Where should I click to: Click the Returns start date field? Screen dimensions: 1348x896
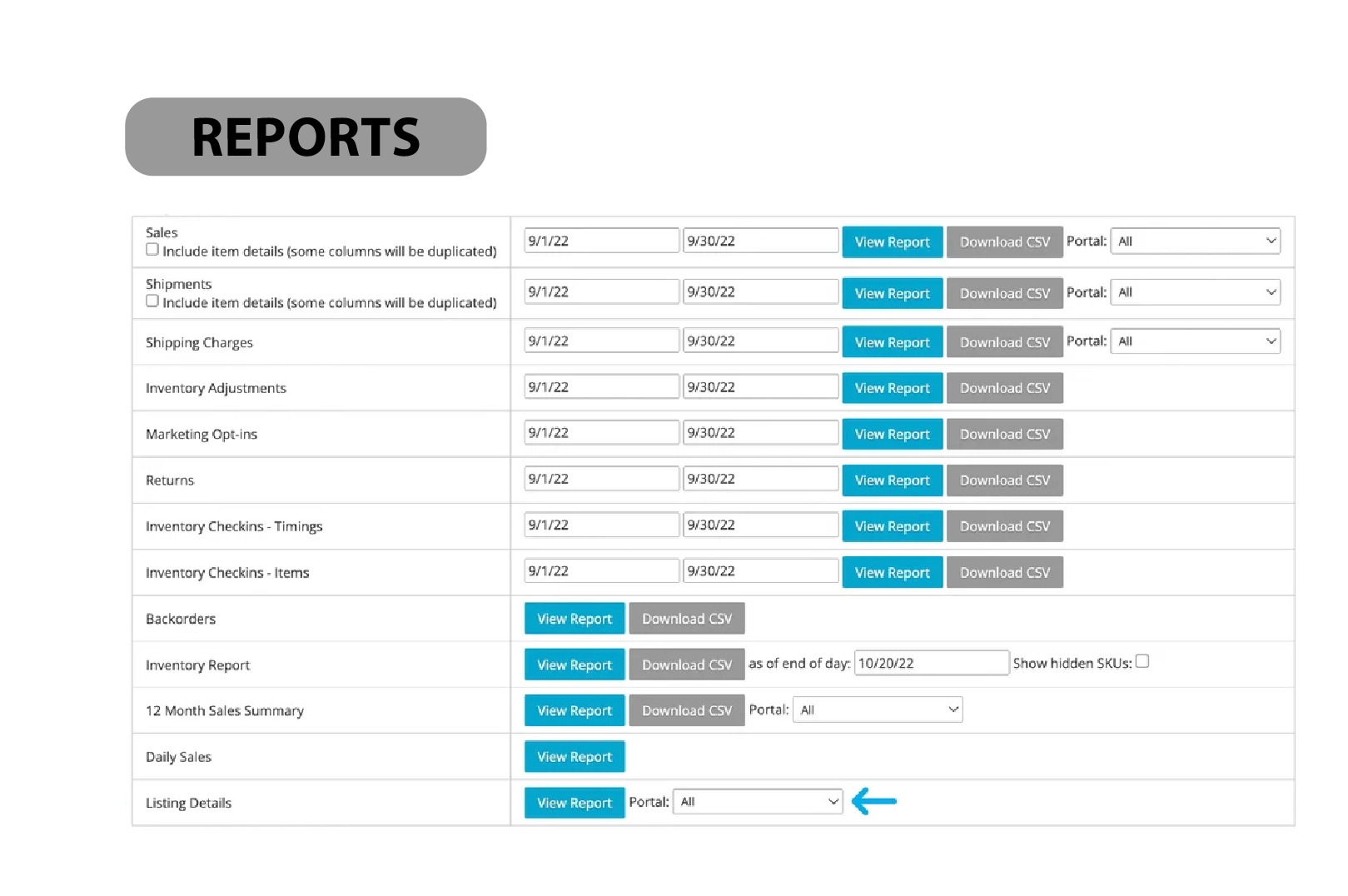point(602,479)
